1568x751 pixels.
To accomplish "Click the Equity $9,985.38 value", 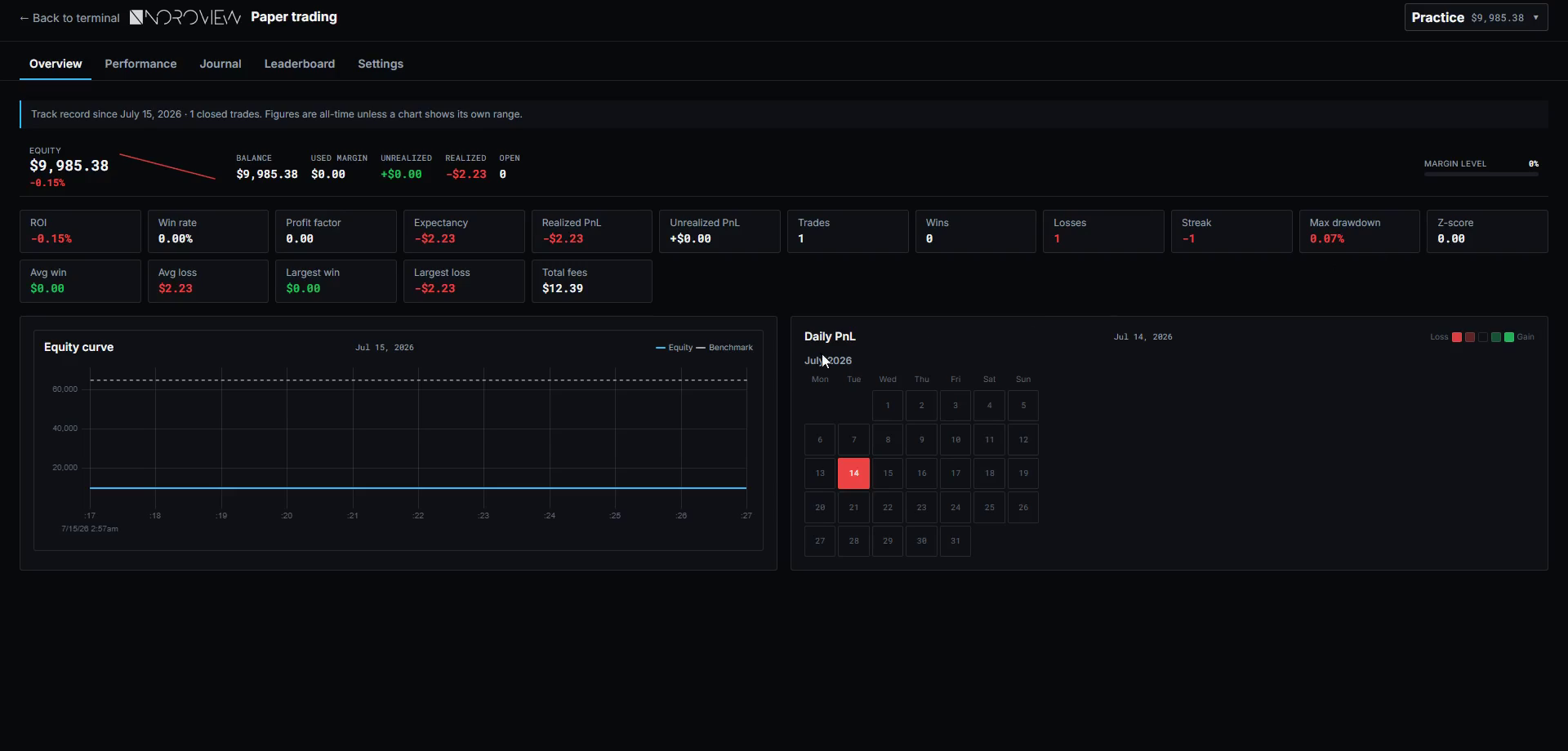I will (x=69, y=166).
